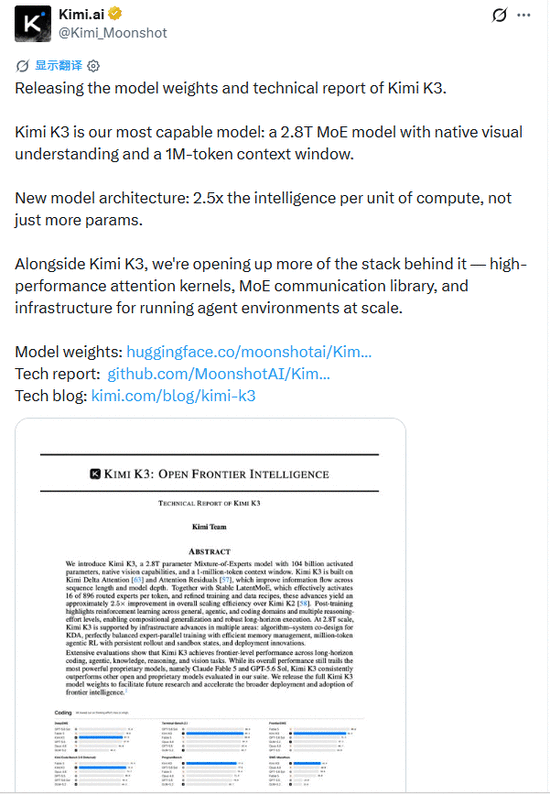Click citation [58] after Kimi K2
This screenshot has width=550, height=795.
(305, 603)
